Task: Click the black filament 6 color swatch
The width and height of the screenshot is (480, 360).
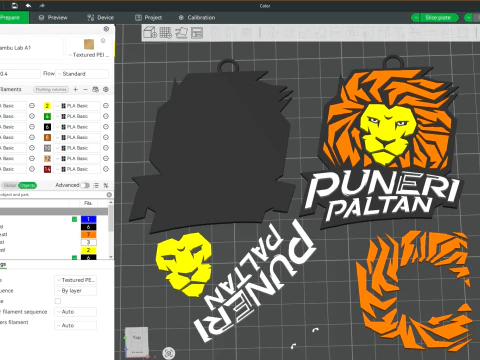Action: tap(47, 127)
